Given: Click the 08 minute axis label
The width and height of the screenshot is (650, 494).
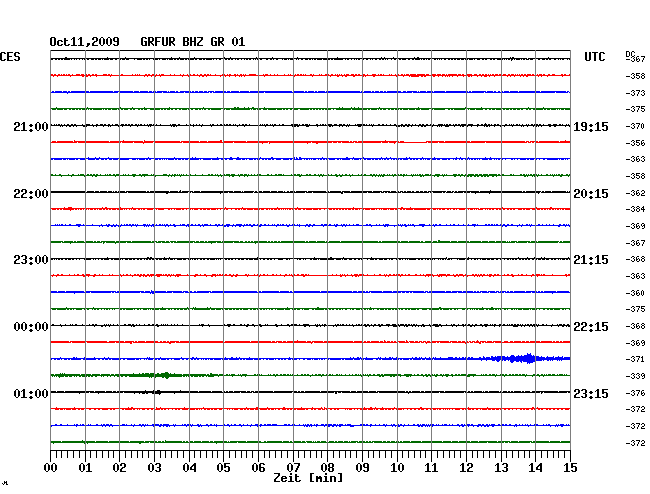Looking at the screenshot, I should point(327,468).
